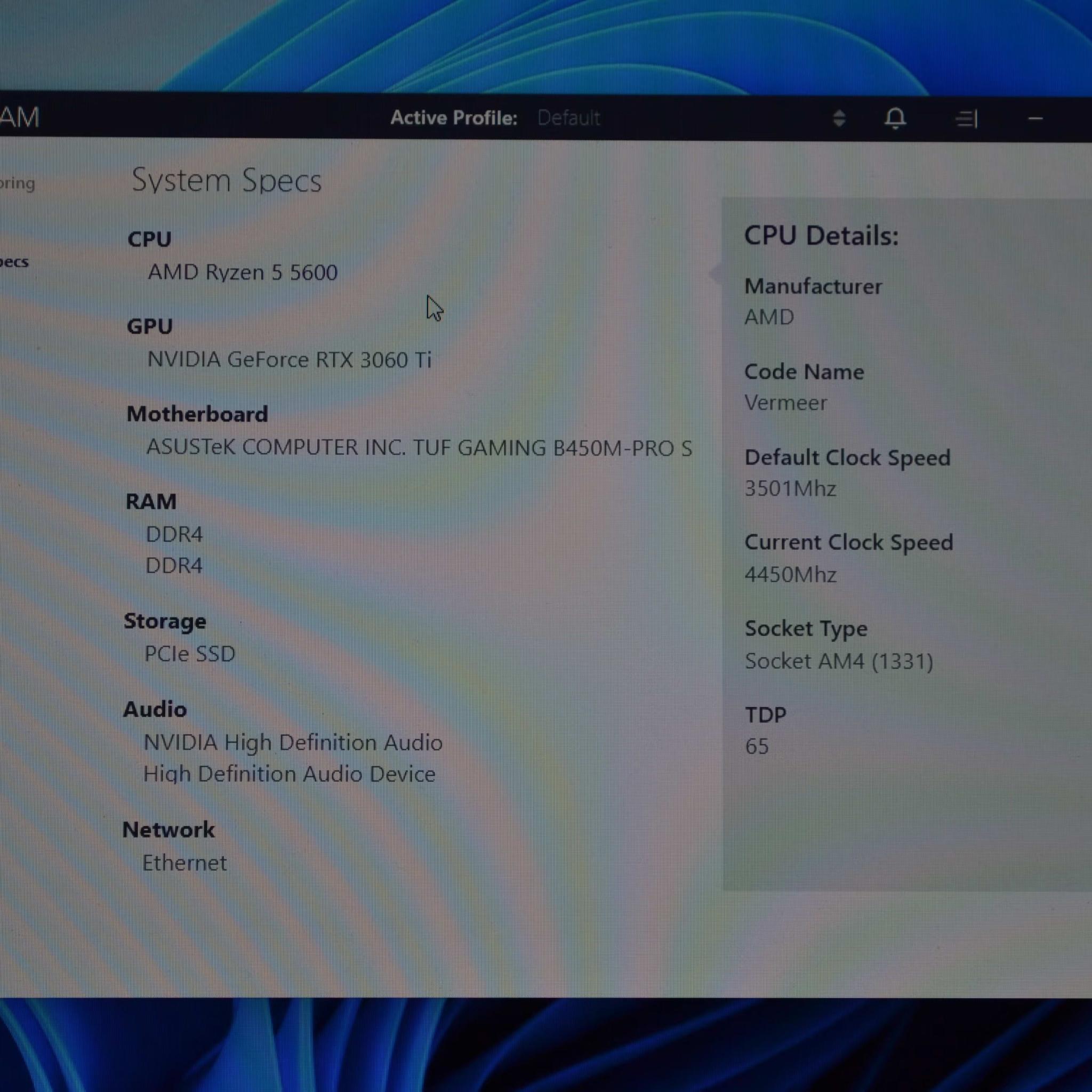Image resolution: width=1092 pixels, height=1092 pixels.
Task: Click the System Specs page title
Action: point(227,181)
